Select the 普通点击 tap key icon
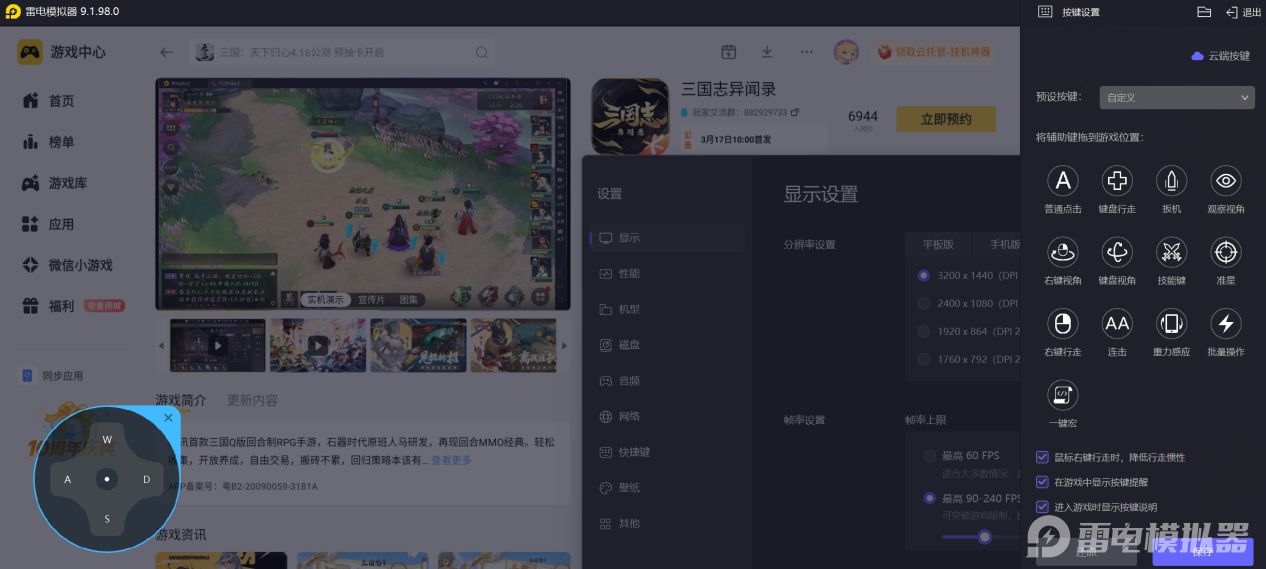1266x569 pixels. pos(1063,181)
